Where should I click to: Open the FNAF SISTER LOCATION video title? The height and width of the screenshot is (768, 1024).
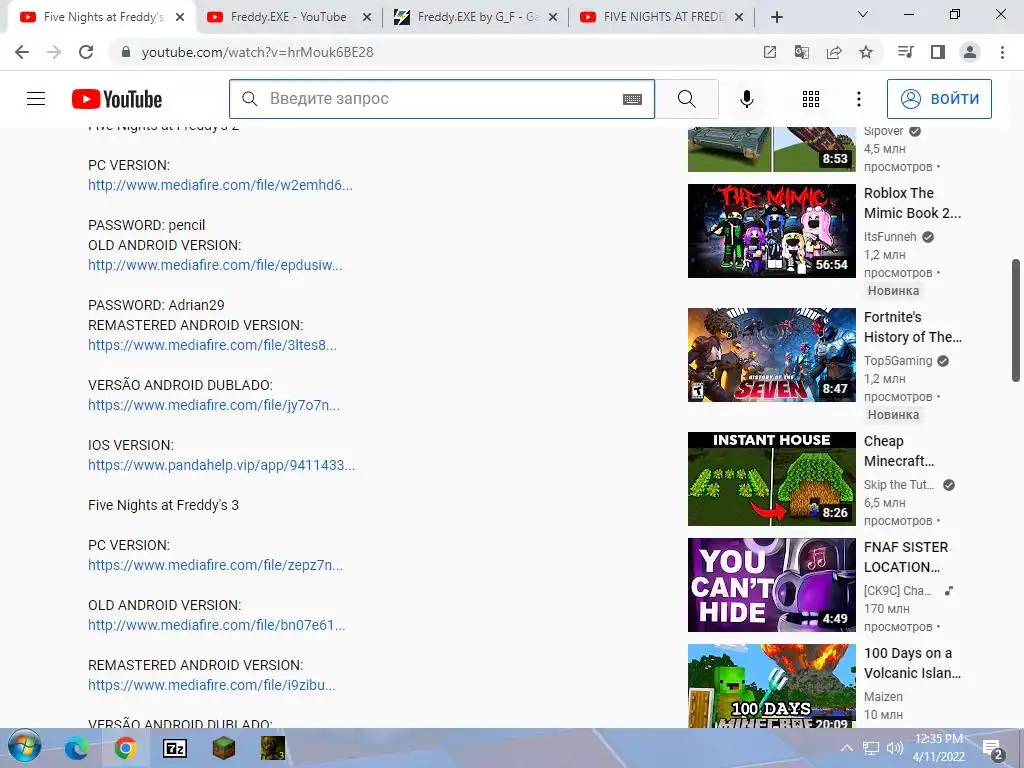click(x=906, y=557)
